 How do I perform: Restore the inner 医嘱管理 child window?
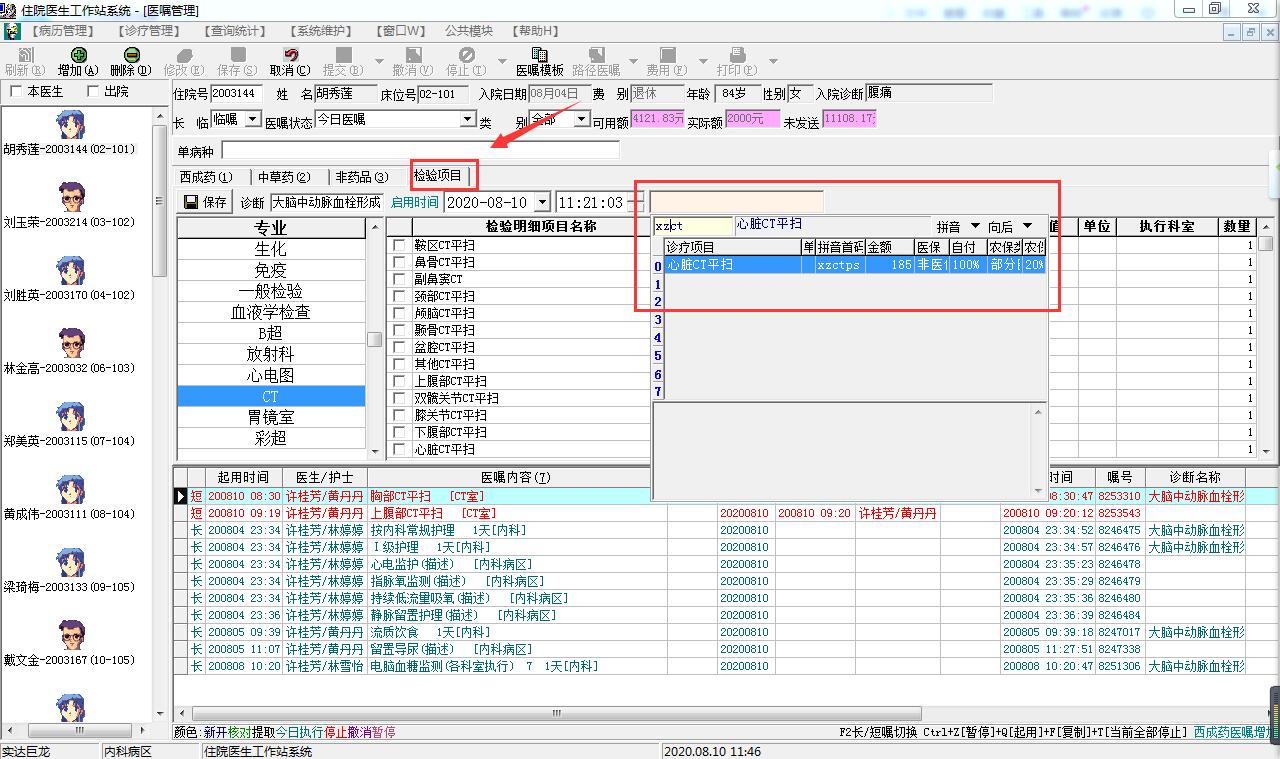[1251, 32]
